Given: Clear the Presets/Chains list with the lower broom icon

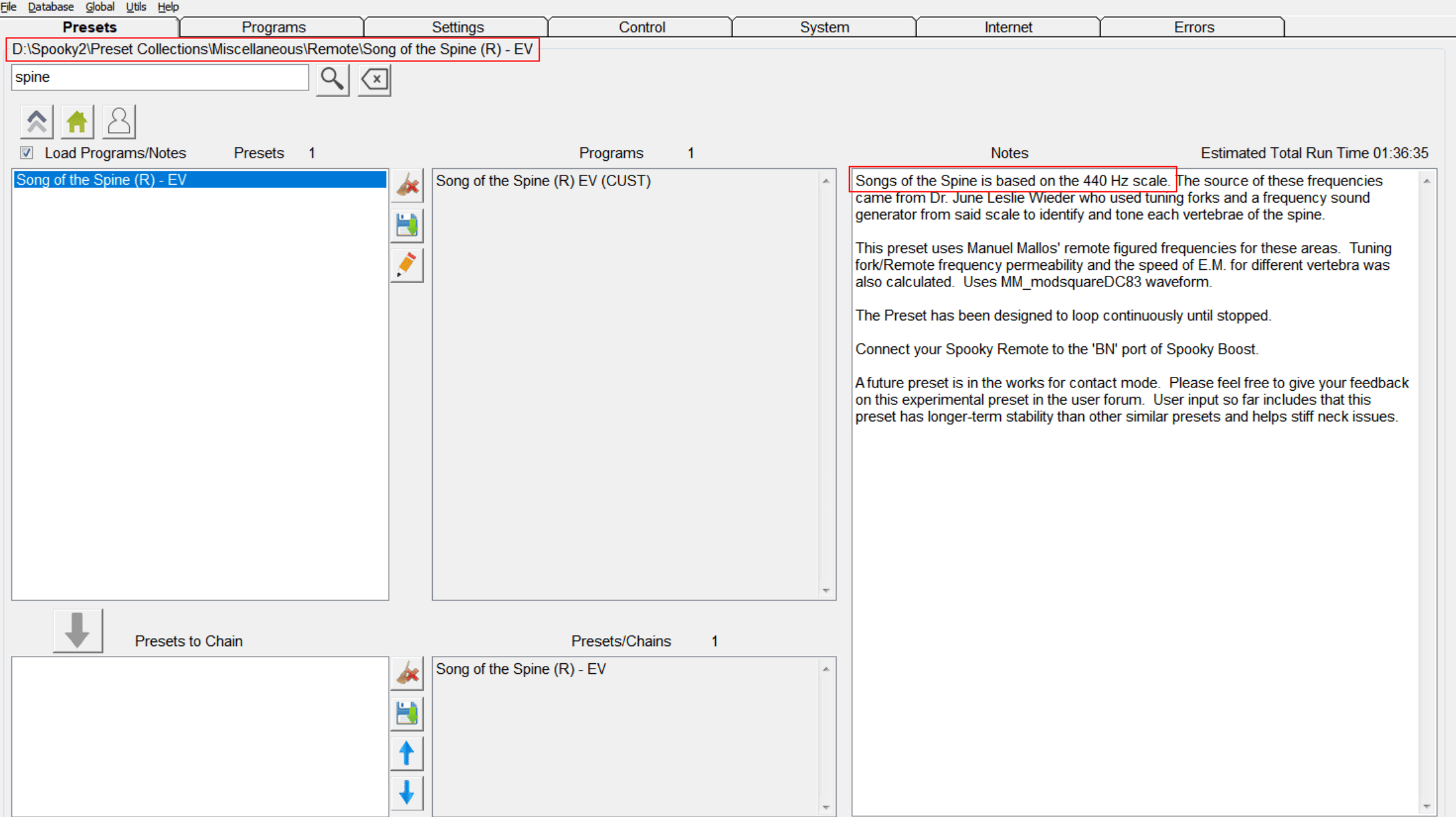Looking at the screenshot, I should click(407, 674).
